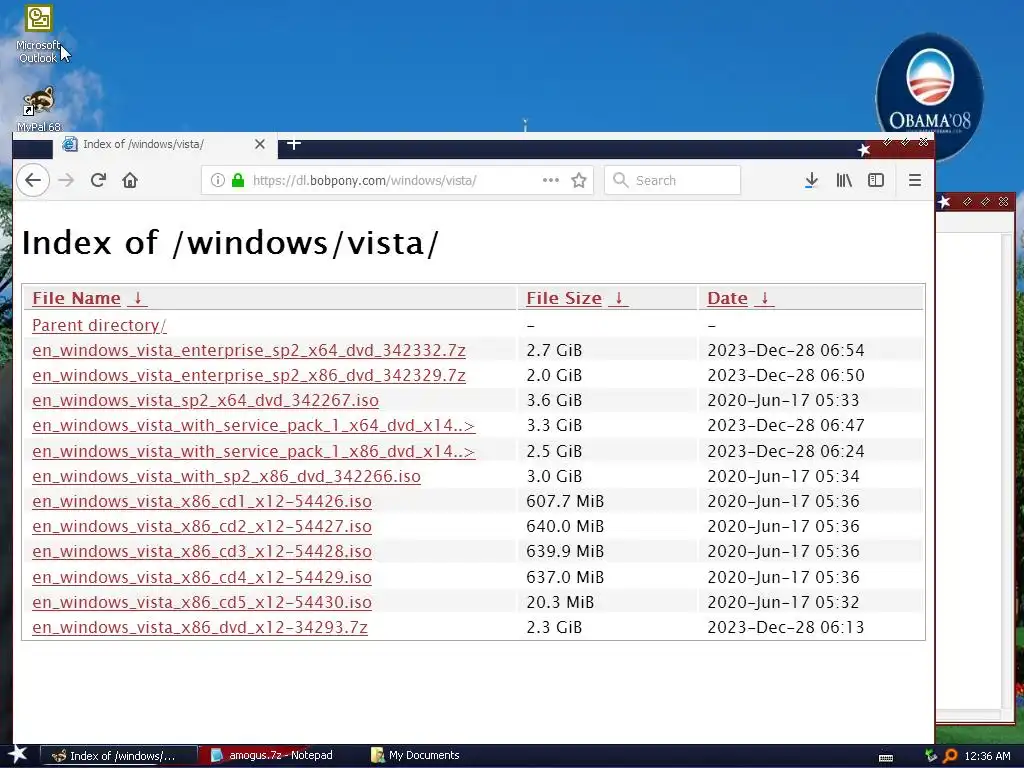The width and height of the screenshot is (1024, 768).
Task: Open a new browser tab
Action: click(294, 144)
